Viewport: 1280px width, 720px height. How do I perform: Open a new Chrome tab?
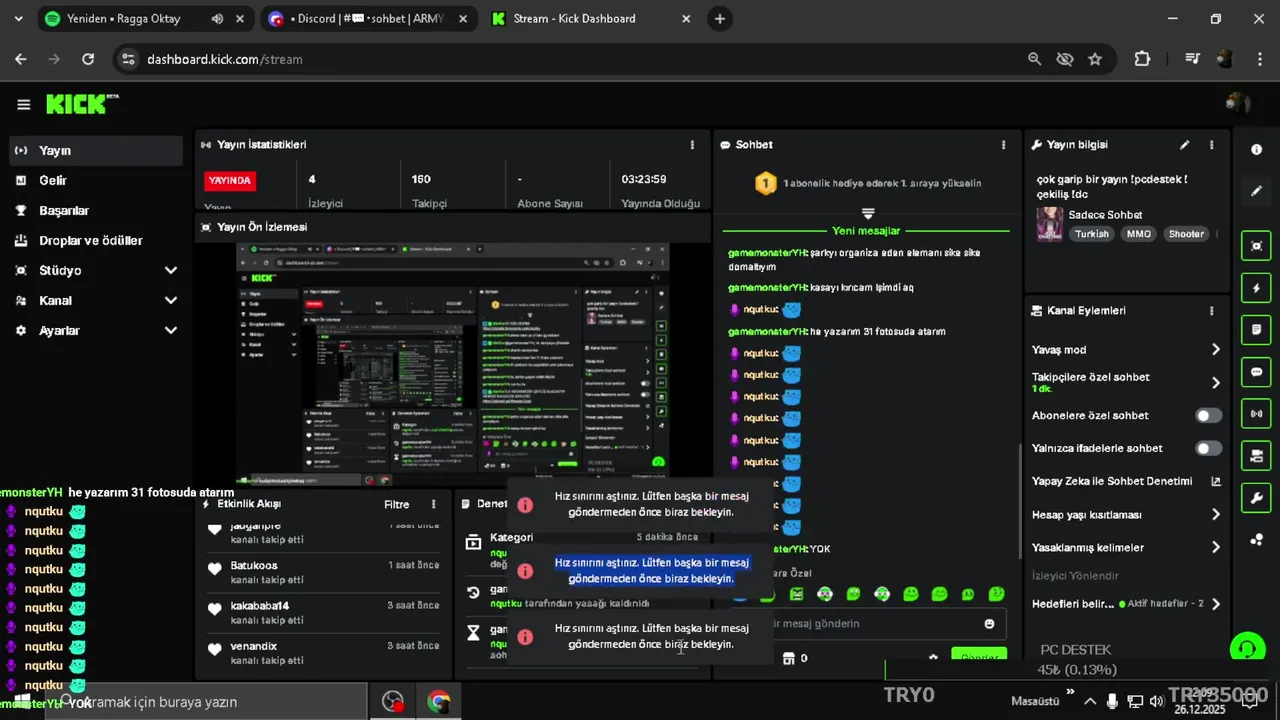[720, 19]
